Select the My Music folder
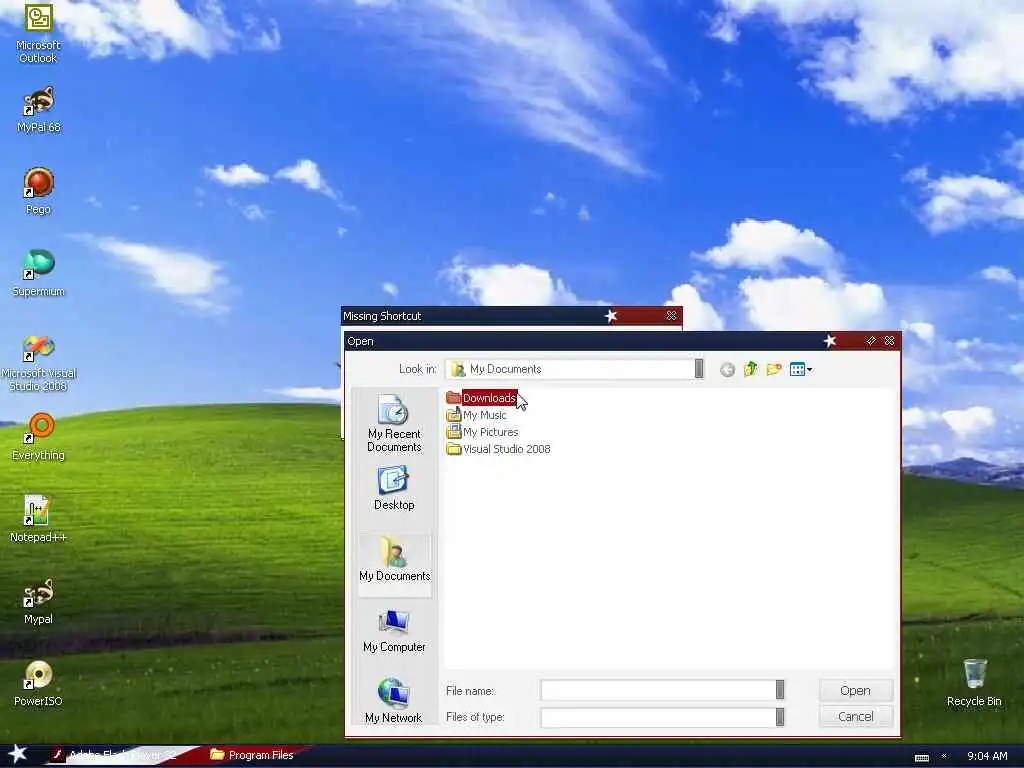 click(x=477, y=415)
